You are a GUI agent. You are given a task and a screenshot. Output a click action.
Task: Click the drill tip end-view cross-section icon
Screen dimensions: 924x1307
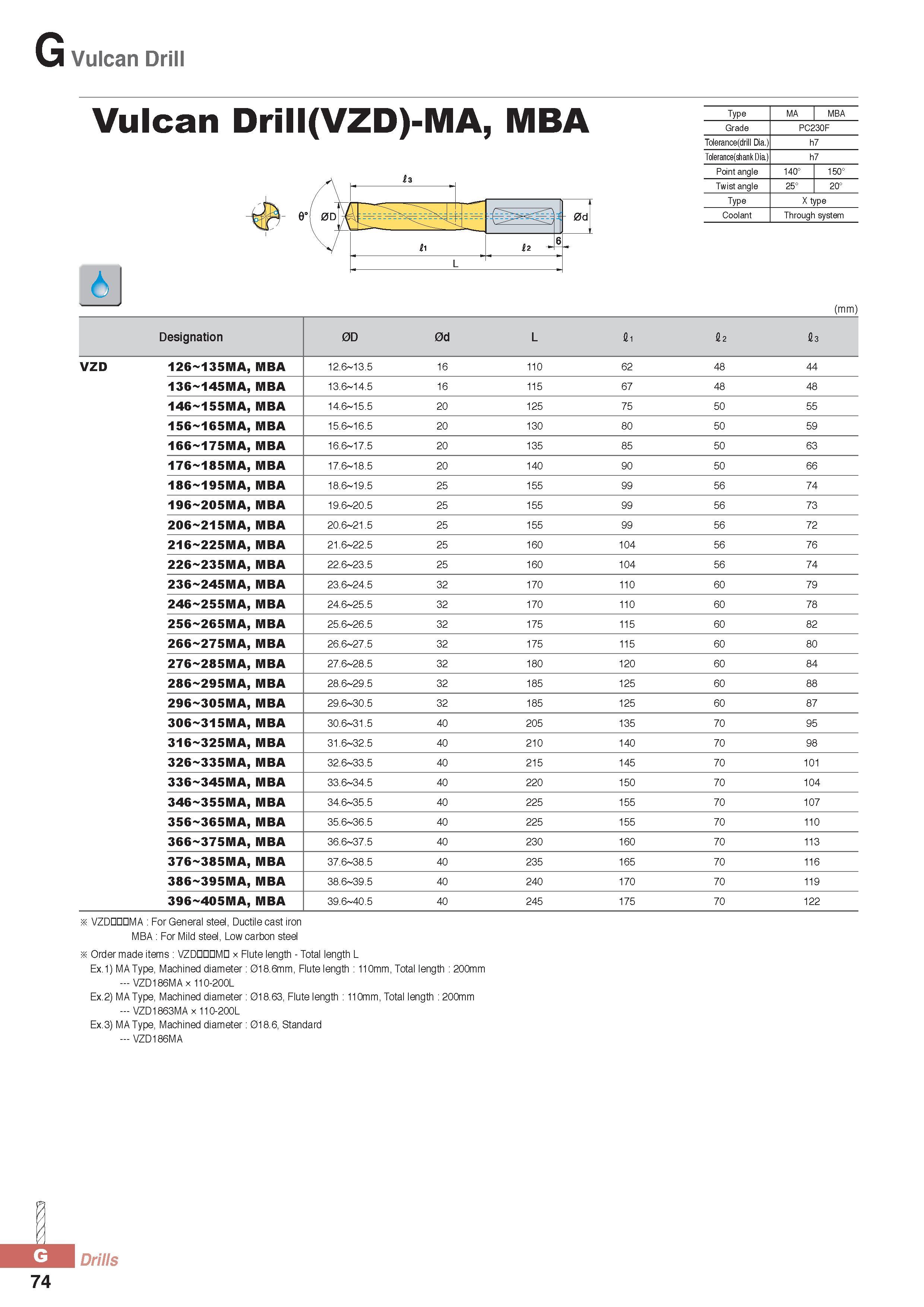(266, 216)
